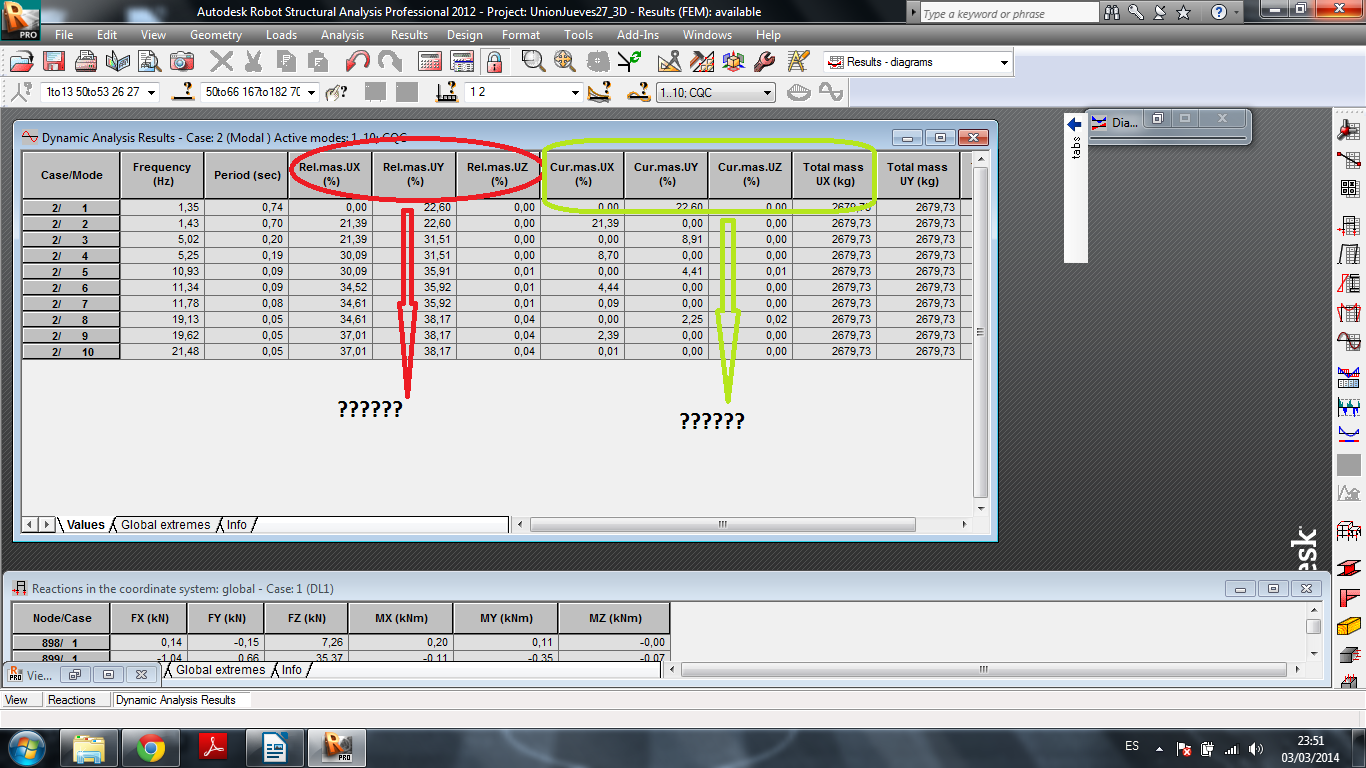This screenshot has width=1366, height=768.
Task: Open the screen capture camera tool
Action: click(x=182, y=61)
